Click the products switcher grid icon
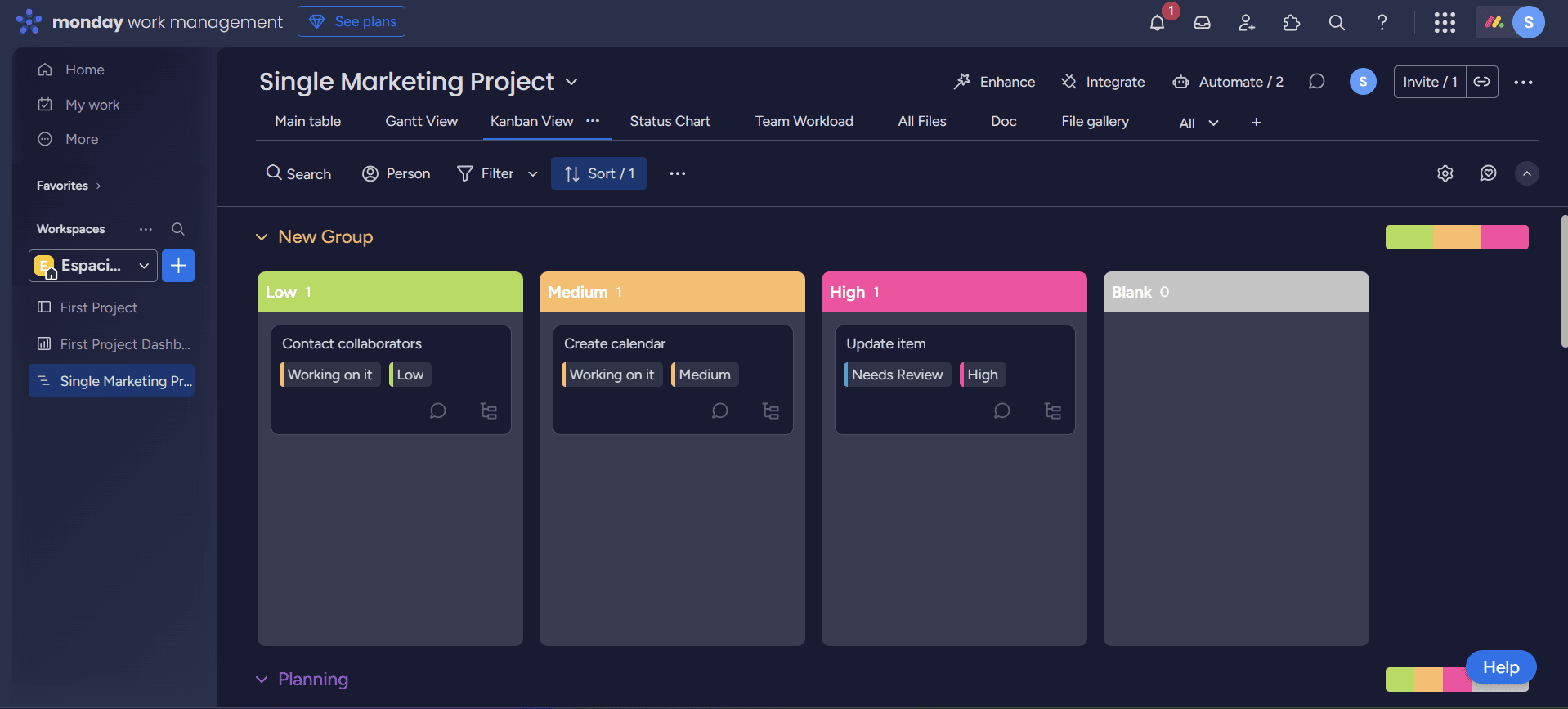This screenshot has width=1568, height=709. pyautogui.click(x=1445, y=23)
